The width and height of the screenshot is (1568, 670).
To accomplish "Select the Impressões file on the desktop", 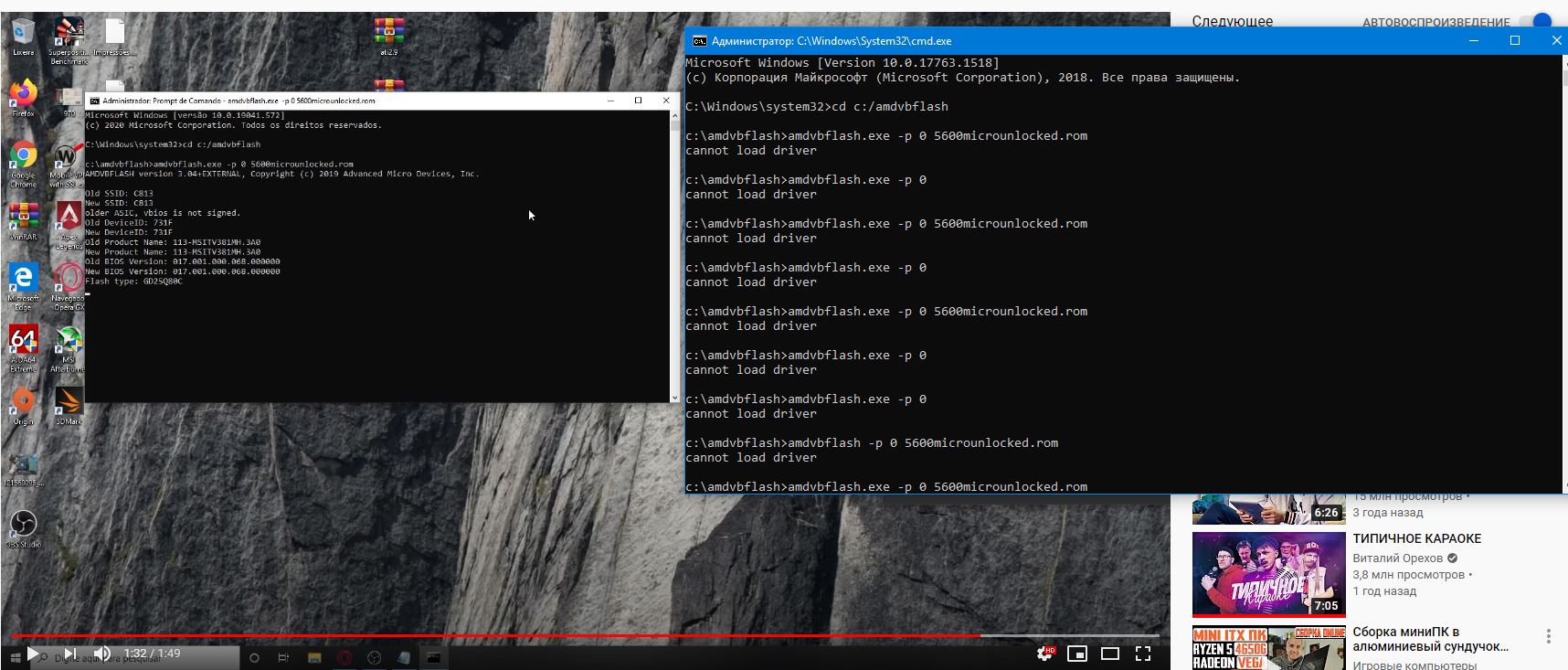I will tap(114, 37).
